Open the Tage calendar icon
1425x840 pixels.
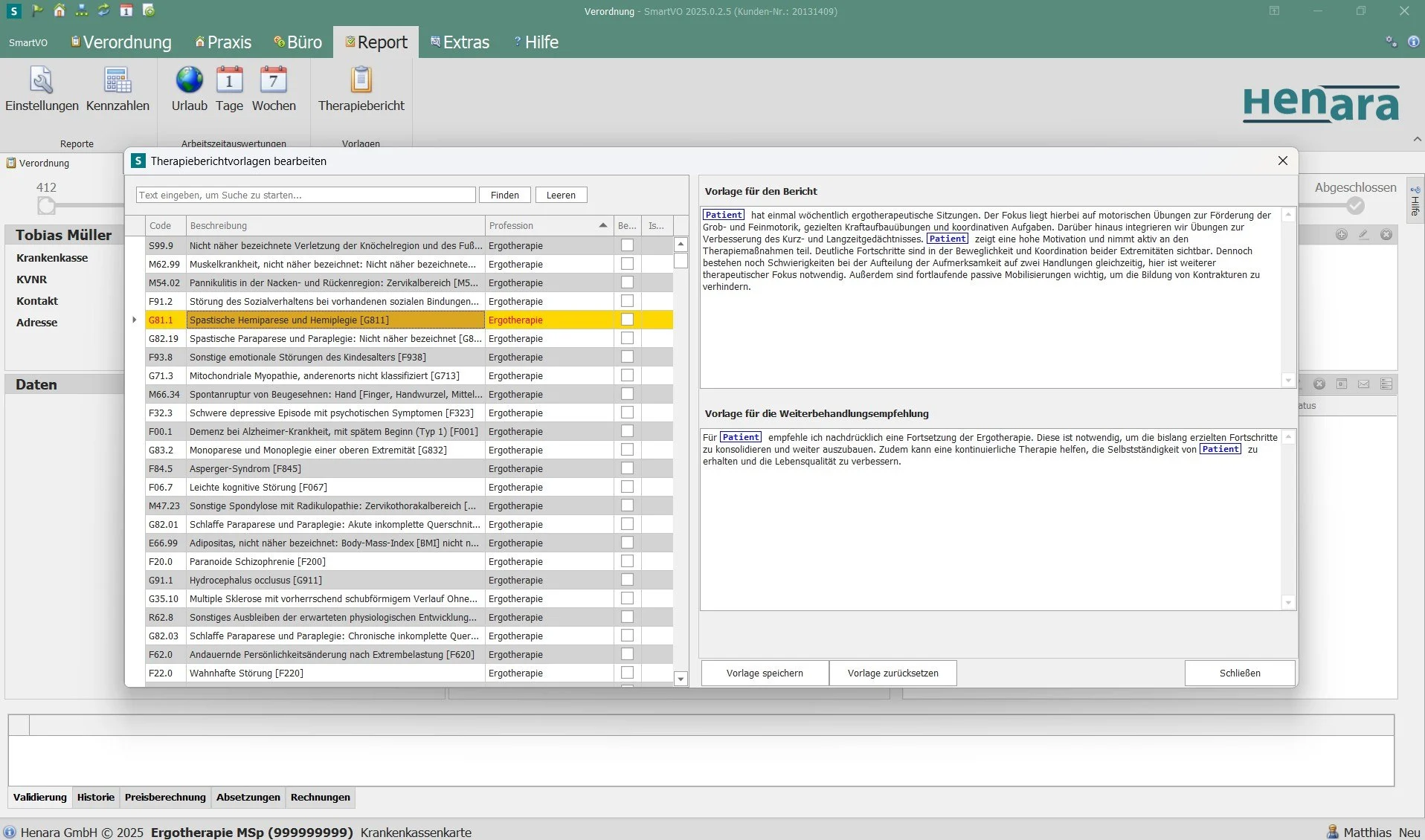click(229, 80)
